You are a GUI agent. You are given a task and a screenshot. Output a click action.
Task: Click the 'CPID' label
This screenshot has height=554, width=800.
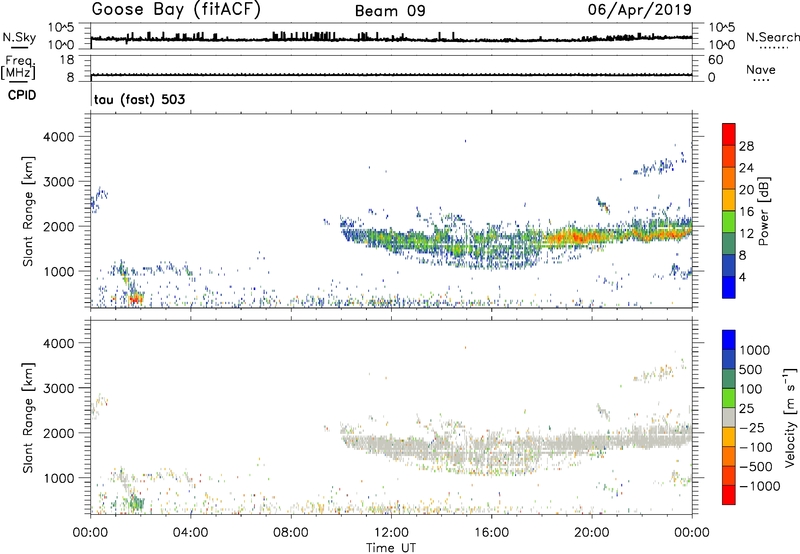tap(22, 95)
